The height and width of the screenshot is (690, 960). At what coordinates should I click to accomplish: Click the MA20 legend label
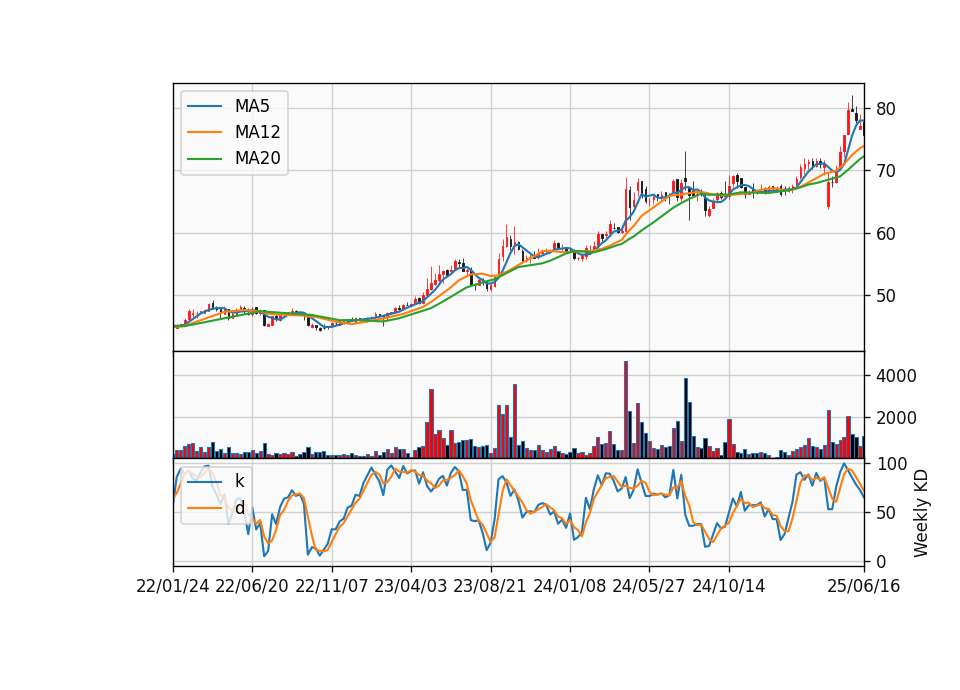[x=257, y=158]
